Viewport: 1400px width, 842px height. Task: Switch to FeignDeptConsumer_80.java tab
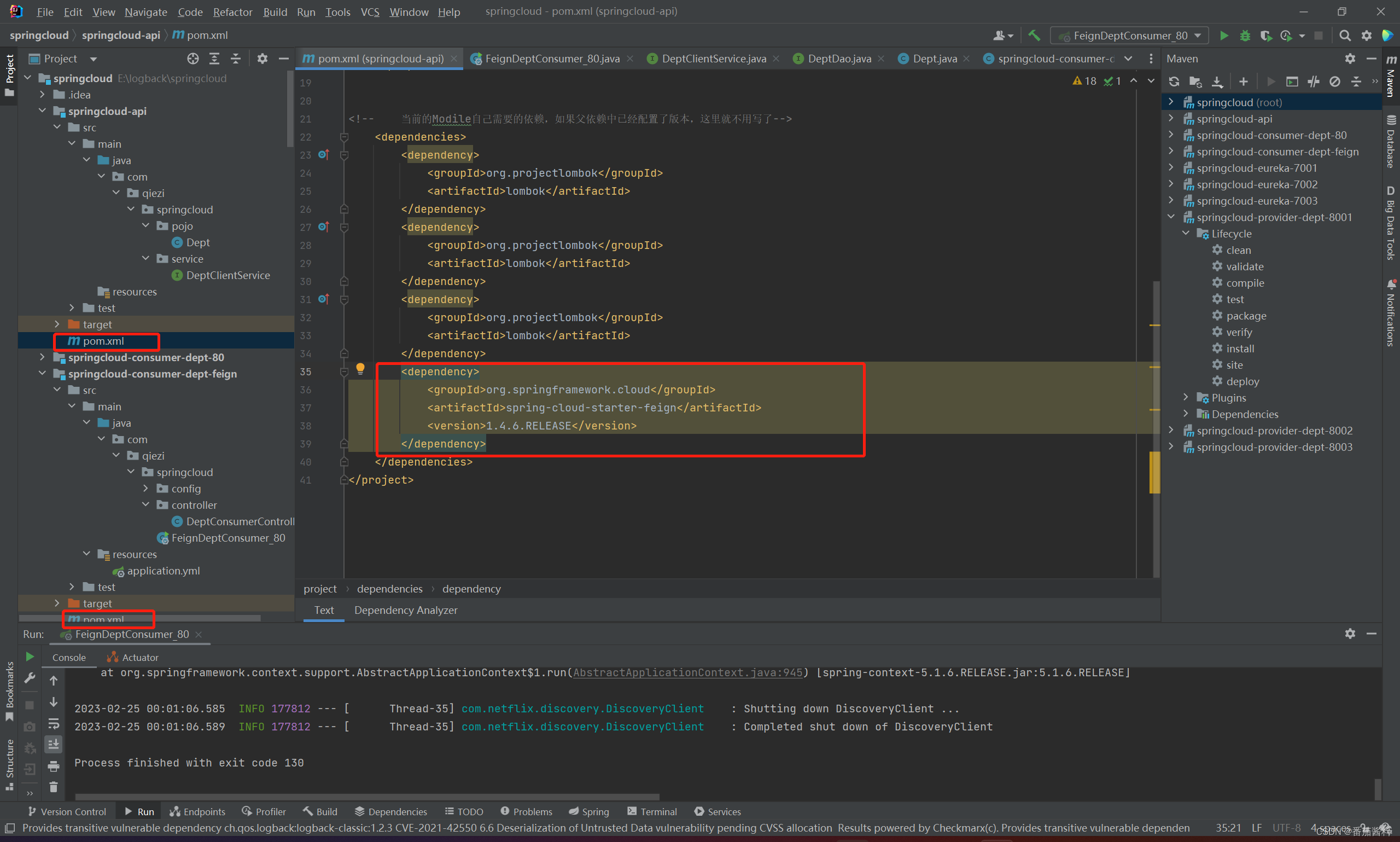coord(552,59)
